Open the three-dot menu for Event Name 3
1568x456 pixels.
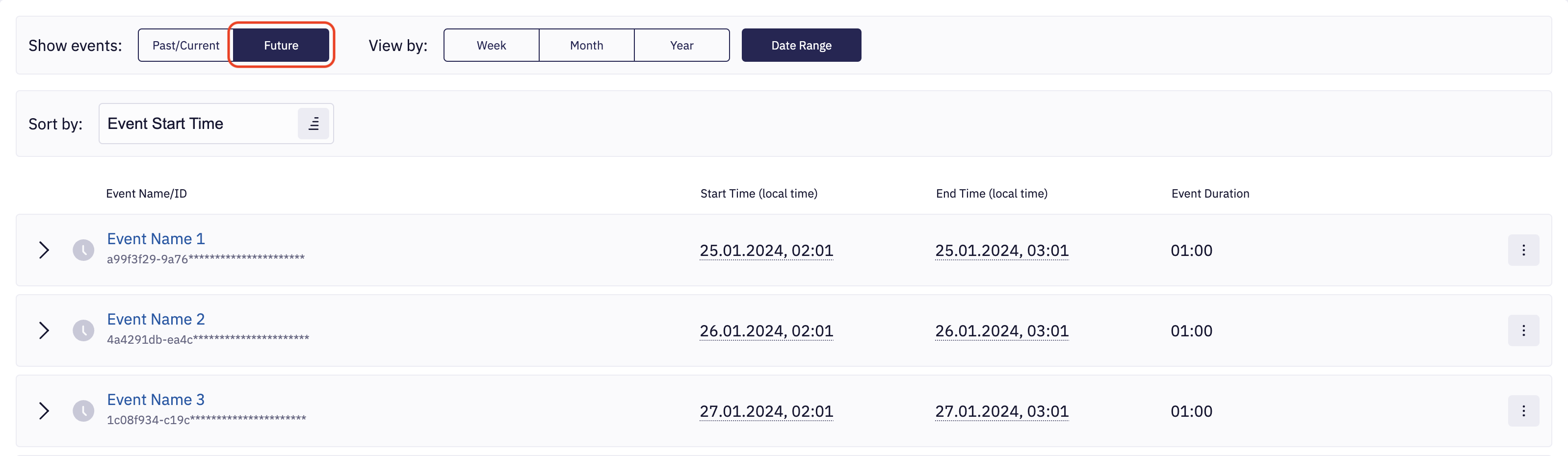1523,411
